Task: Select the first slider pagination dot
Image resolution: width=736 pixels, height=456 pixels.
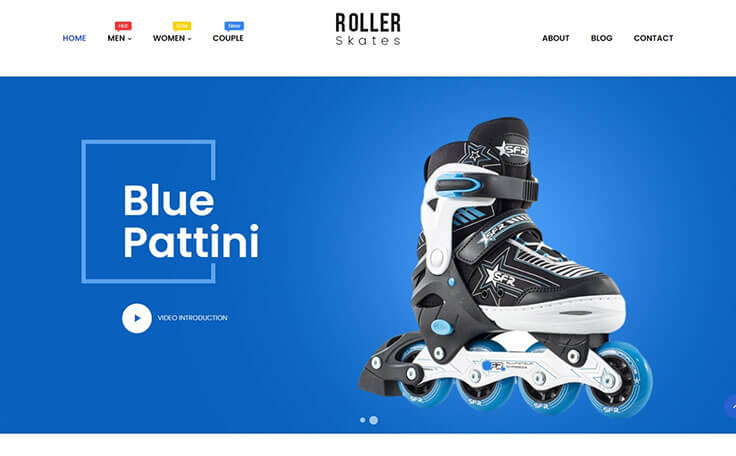Action: [x=362, y=420]
